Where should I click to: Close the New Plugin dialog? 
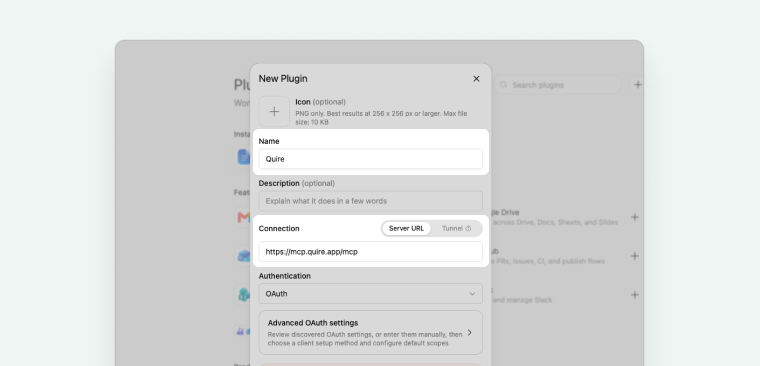pos(476,79)
